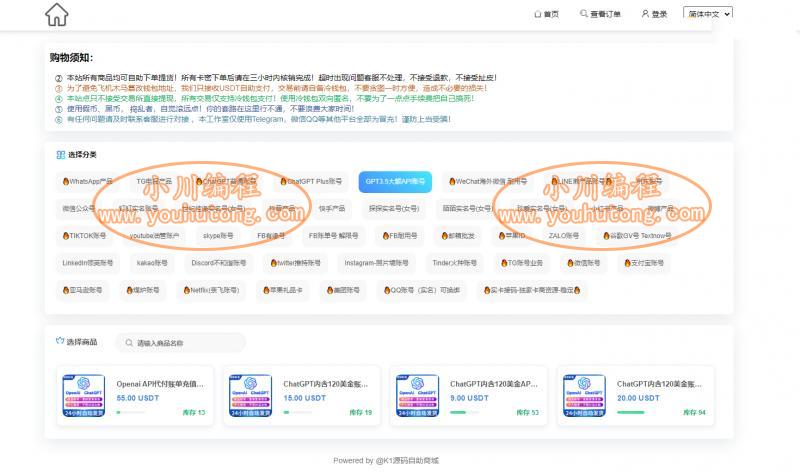Select the WeChat海外微信 category

pyautogui.click(x=488, y=182)
